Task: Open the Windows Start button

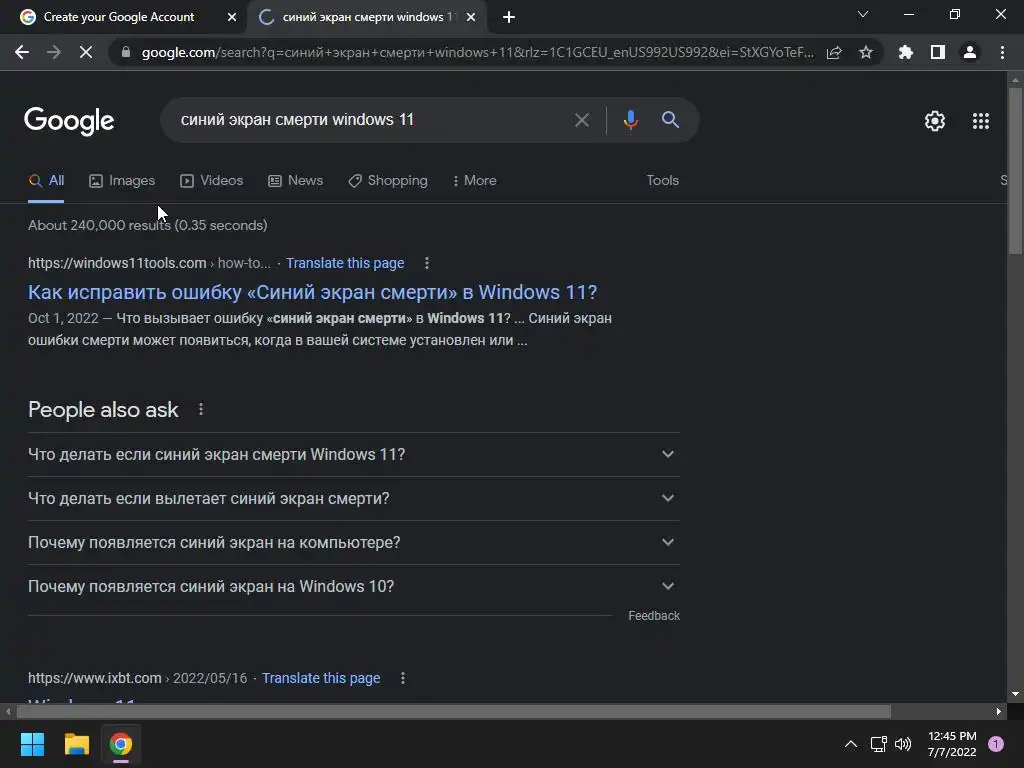Action: pyautogui.click(x=32, y=744)
